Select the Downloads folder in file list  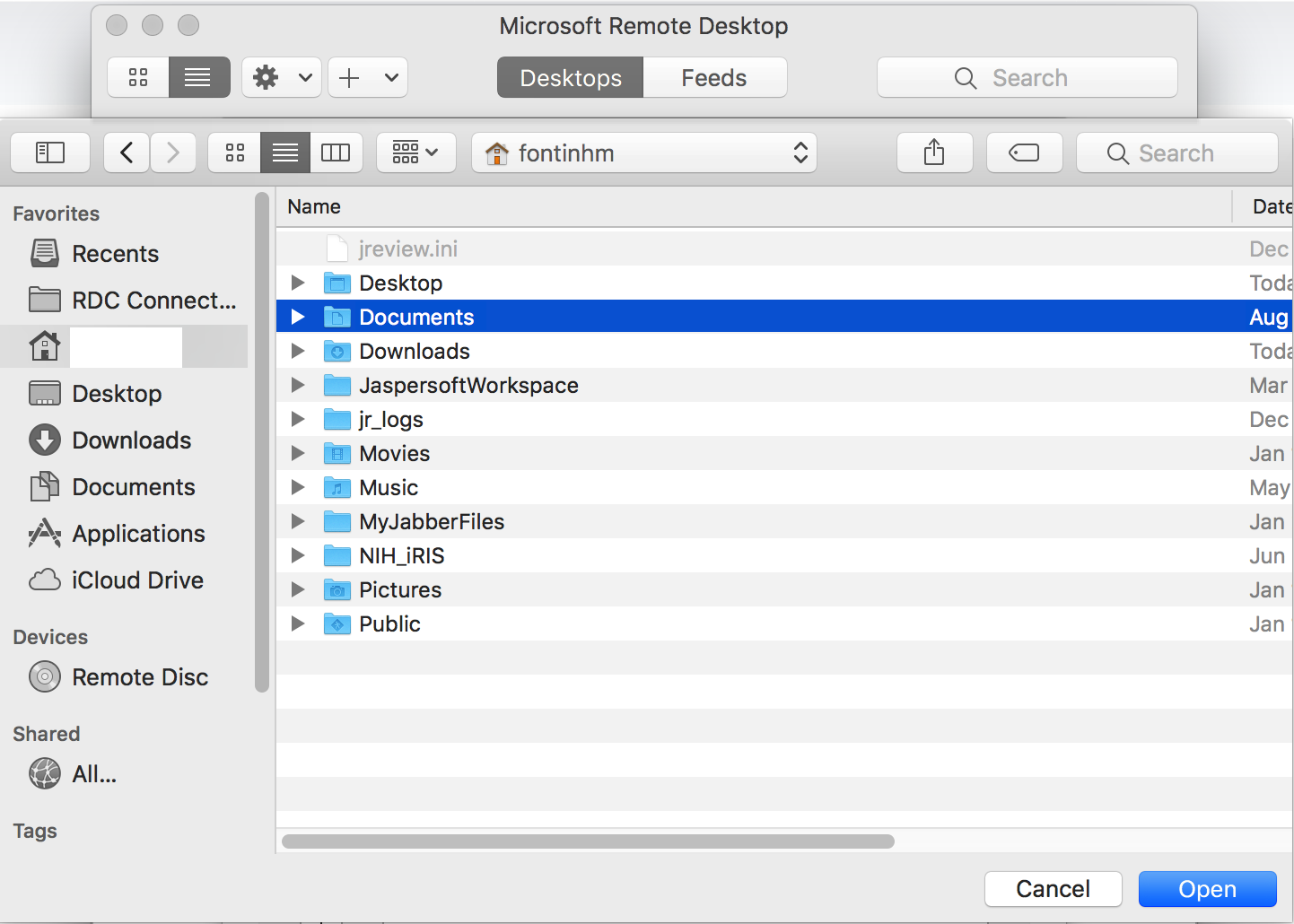pyautogui.click(x=785, y=351)
